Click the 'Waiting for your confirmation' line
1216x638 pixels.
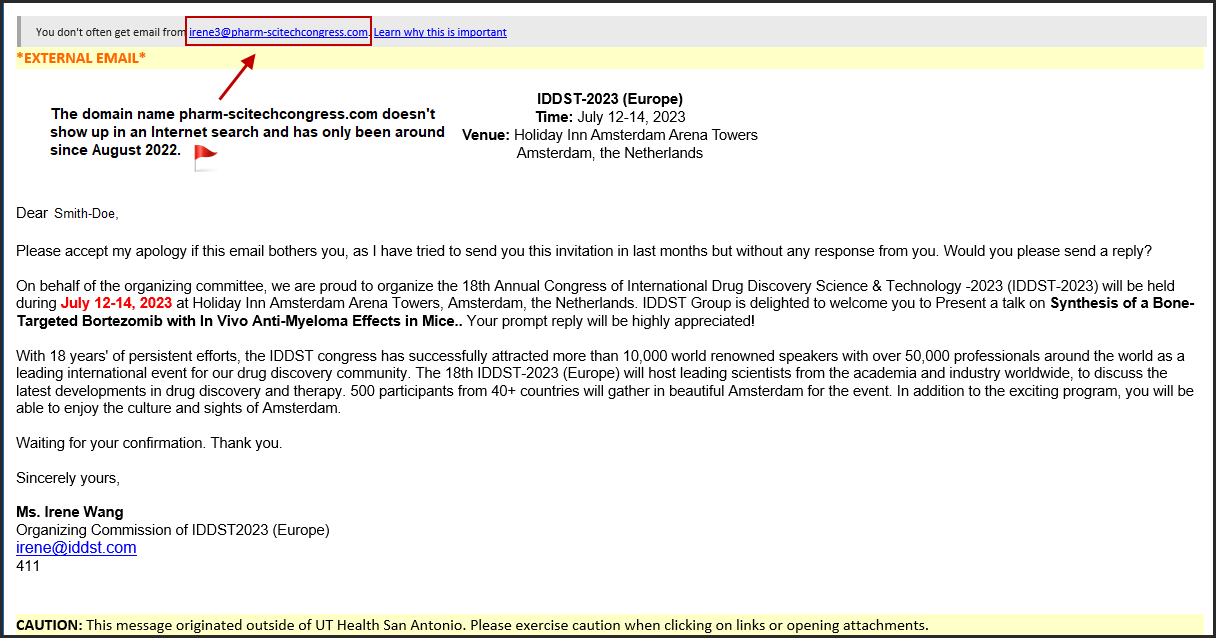tap(149, 443)
